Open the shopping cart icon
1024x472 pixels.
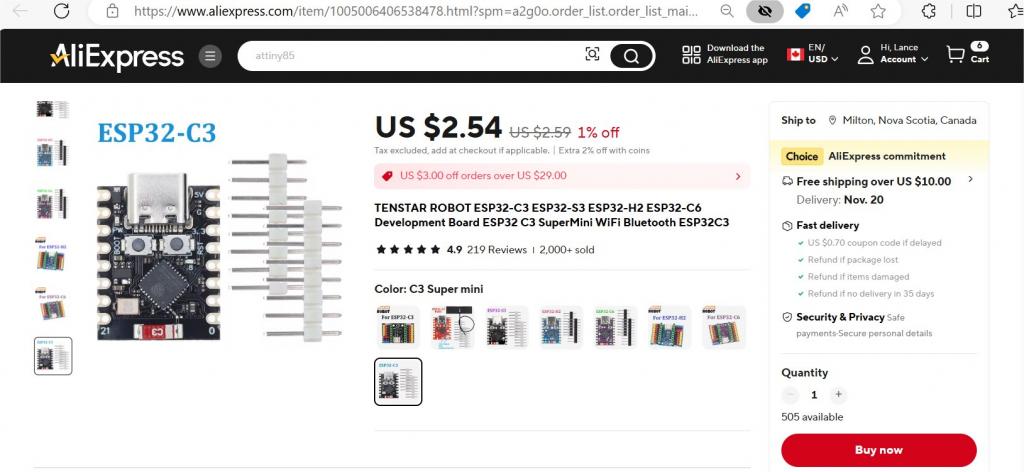tap(955, 55)
